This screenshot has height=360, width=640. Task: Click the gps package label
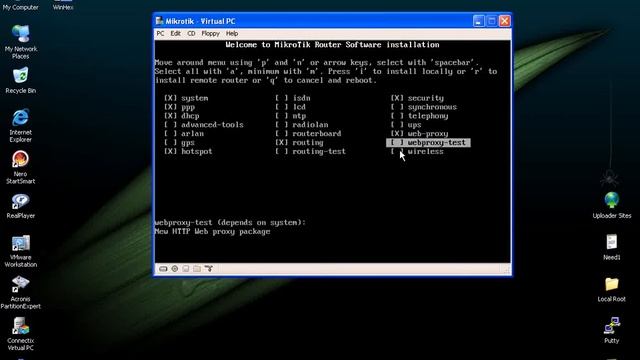[188, 142]
